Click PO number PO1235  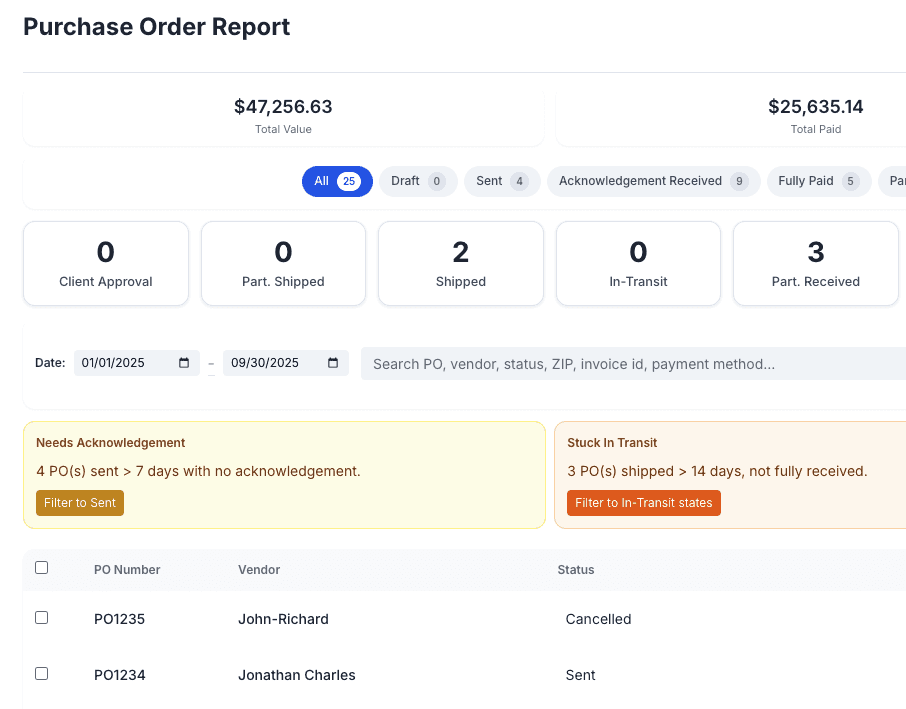tap(120, 619)
